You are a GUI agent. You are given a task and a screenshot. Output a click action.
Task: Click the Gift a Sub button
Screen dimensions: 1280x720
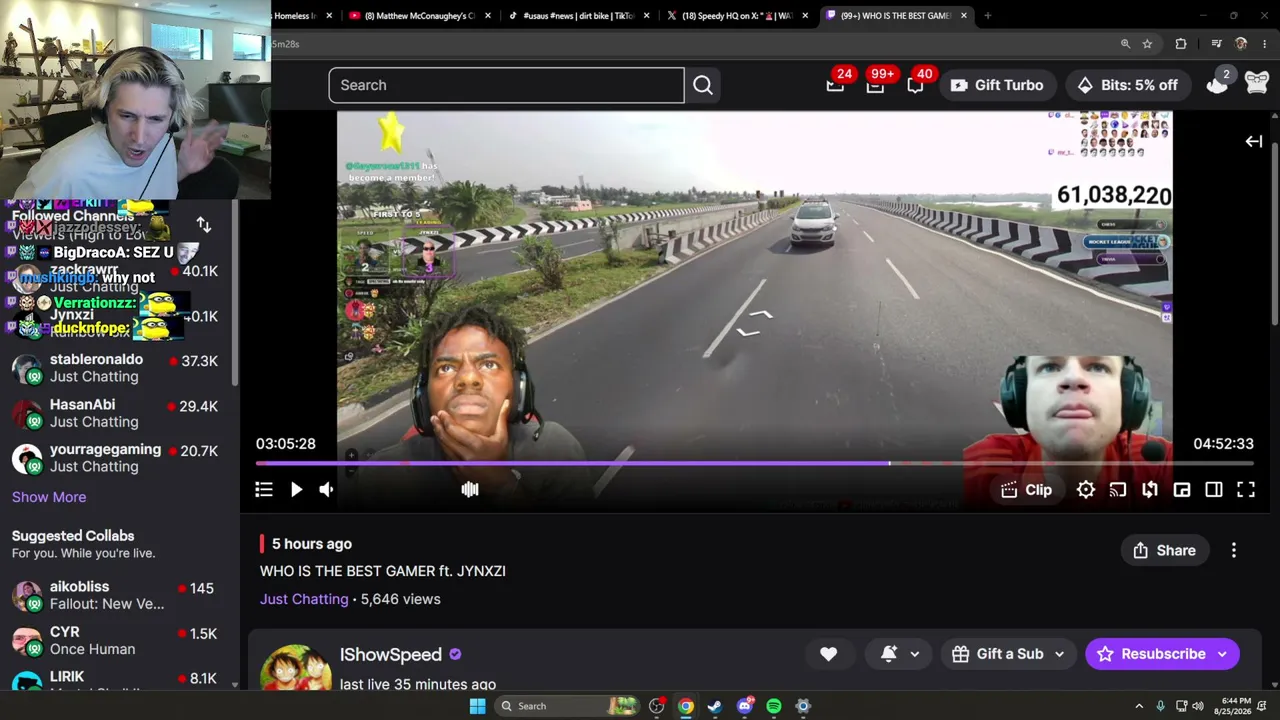998,654
